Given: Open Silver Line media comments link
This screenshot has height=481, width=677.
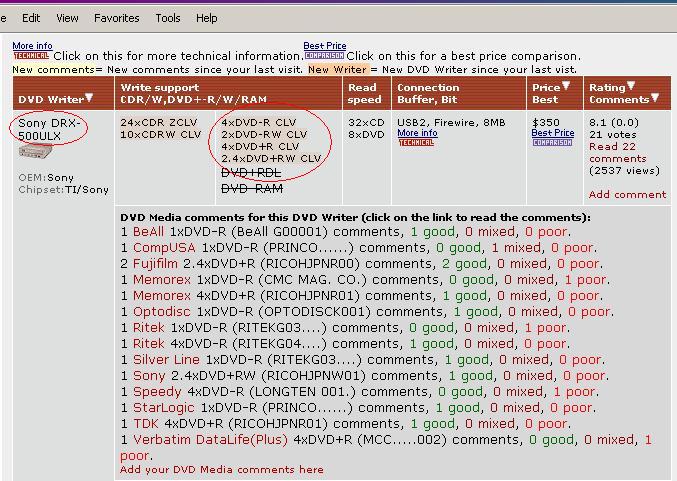Looking at the screenshot, I should pyautogui.click(x=166, y=360).
